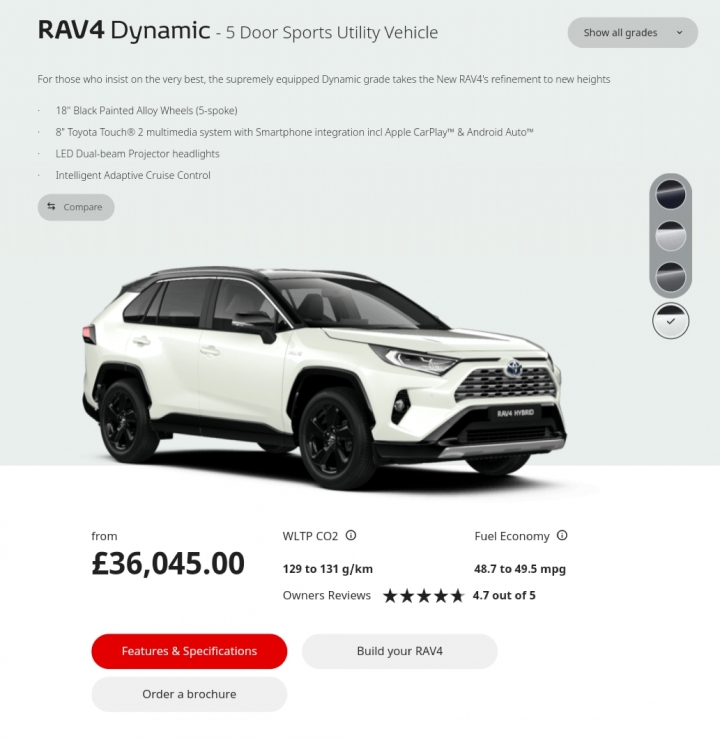Click the five-star owners rating
Image resolution: width=720 pixels, height=740 pixels.
[x=423, y=596]
